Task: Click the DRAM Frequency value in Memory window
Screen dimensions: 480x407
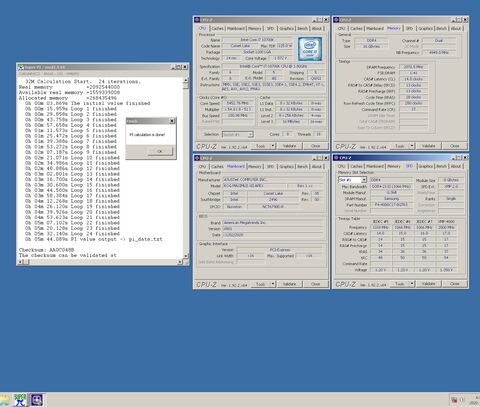Action: click(x=413, y=67)
